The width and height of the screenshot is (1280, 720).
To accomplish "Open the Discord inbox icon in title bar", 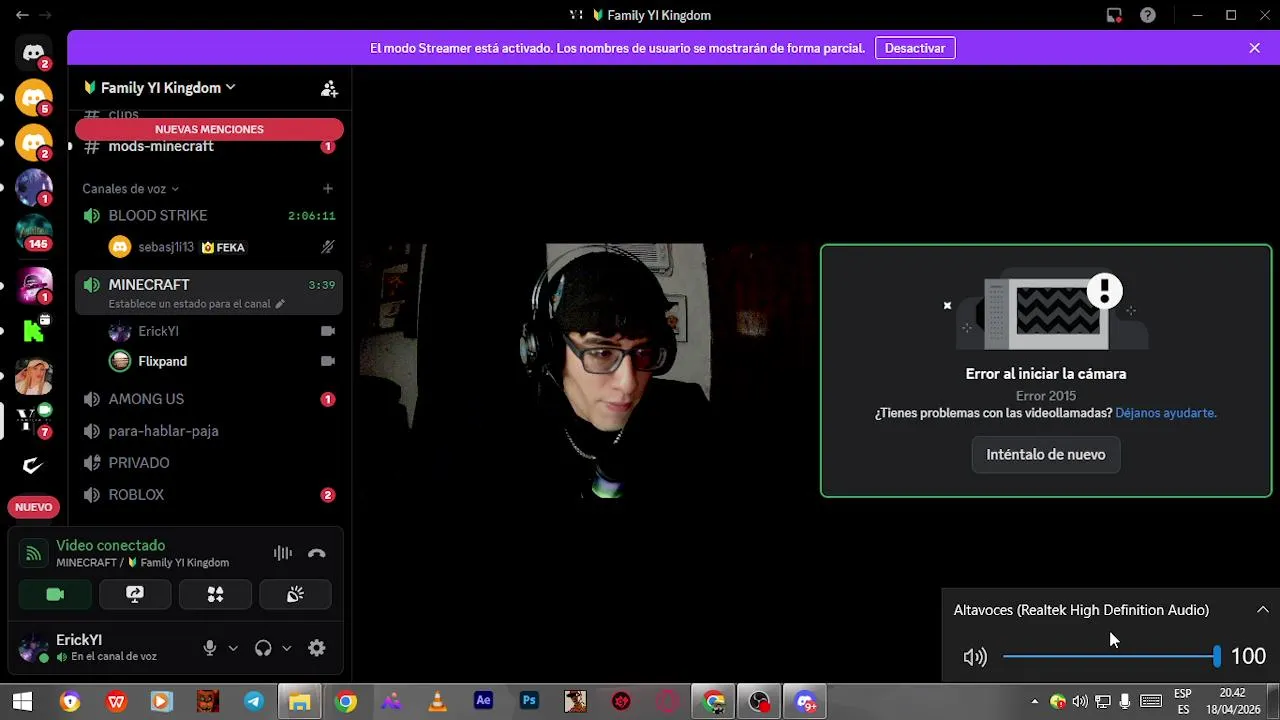I will (x=1114, y=15).
